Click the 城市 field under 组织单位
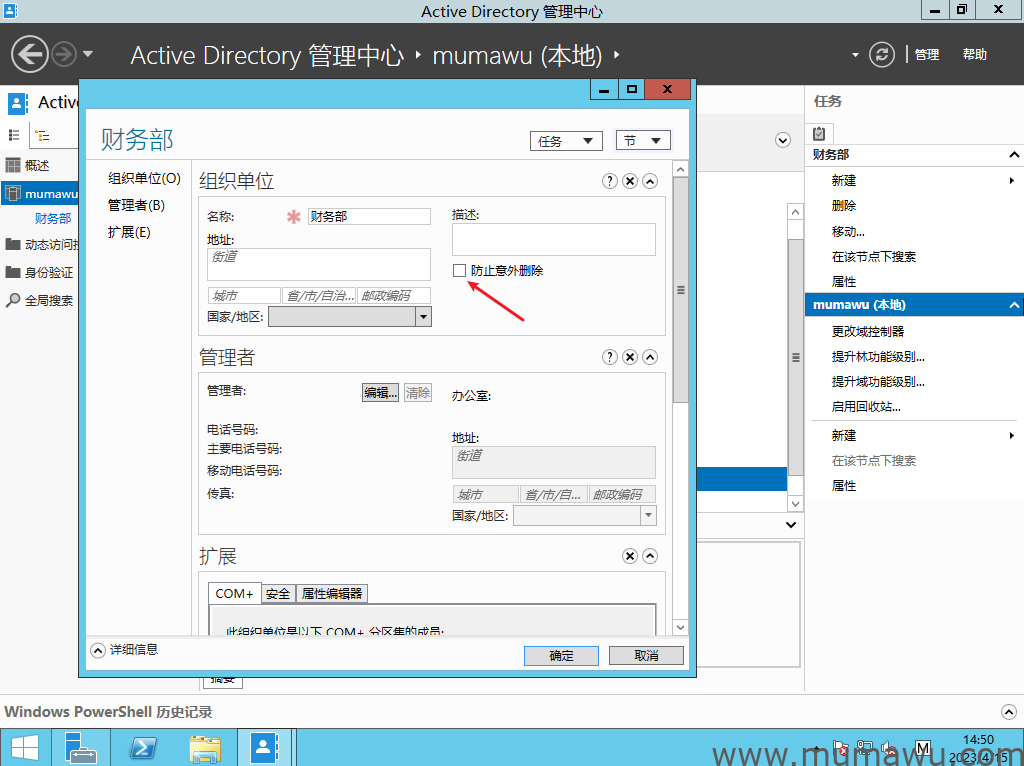1024x766 pixels. tap(244, 296)
